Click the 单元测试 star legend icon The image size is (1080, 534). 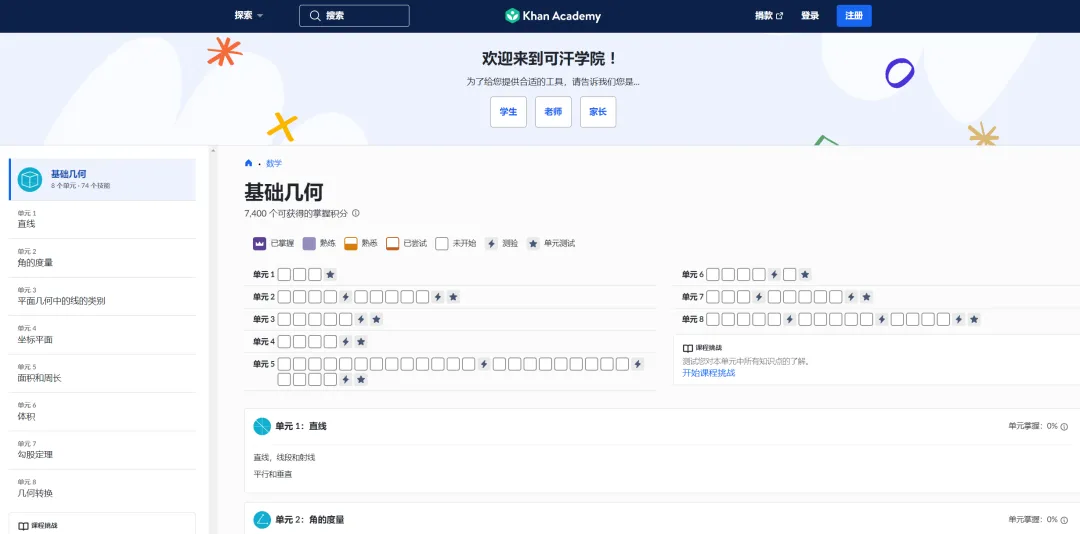533,243
